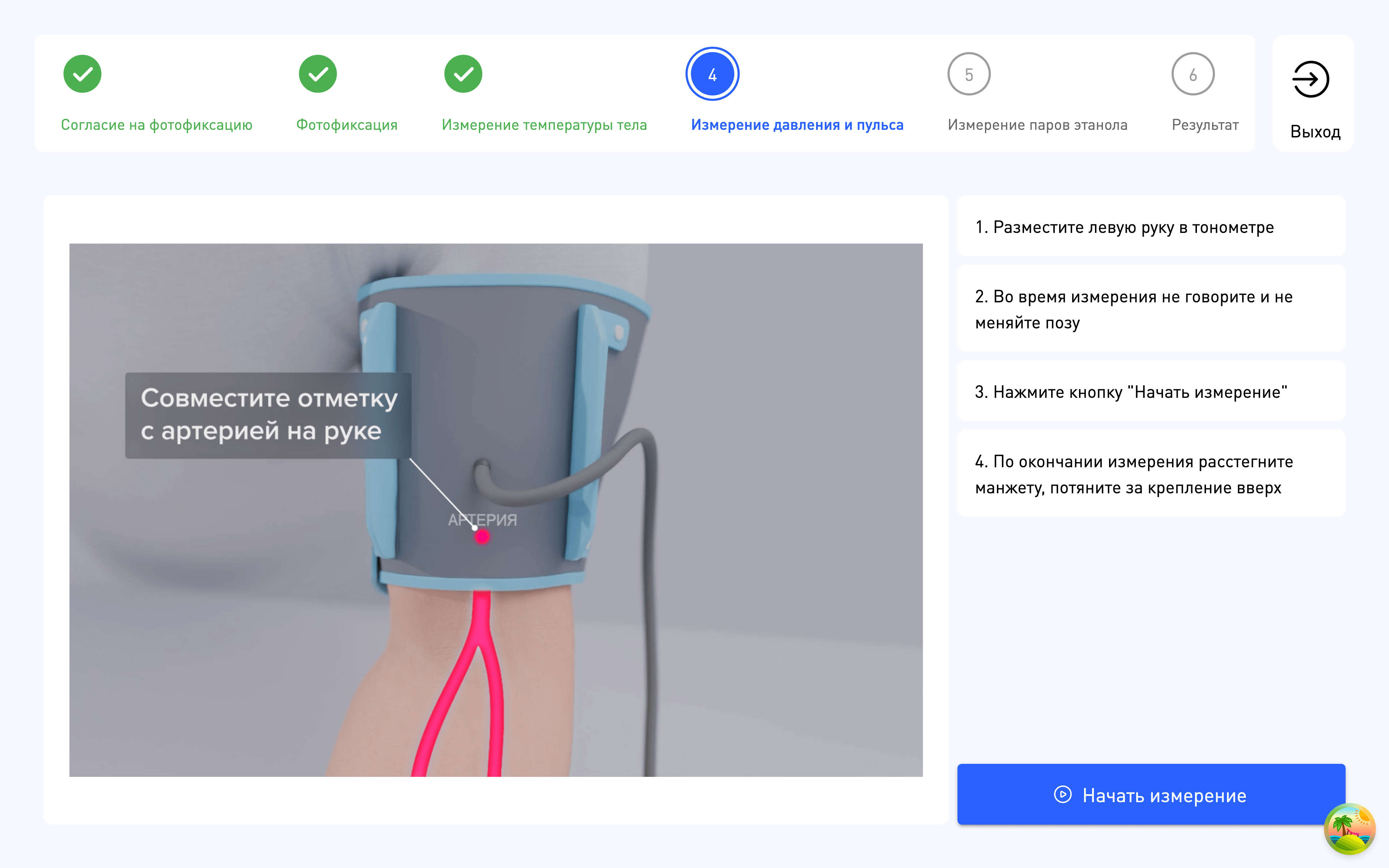Screen dimensions: 1389x868
Task: Click the palm tree beach icon
Action: pos(1350,829)
